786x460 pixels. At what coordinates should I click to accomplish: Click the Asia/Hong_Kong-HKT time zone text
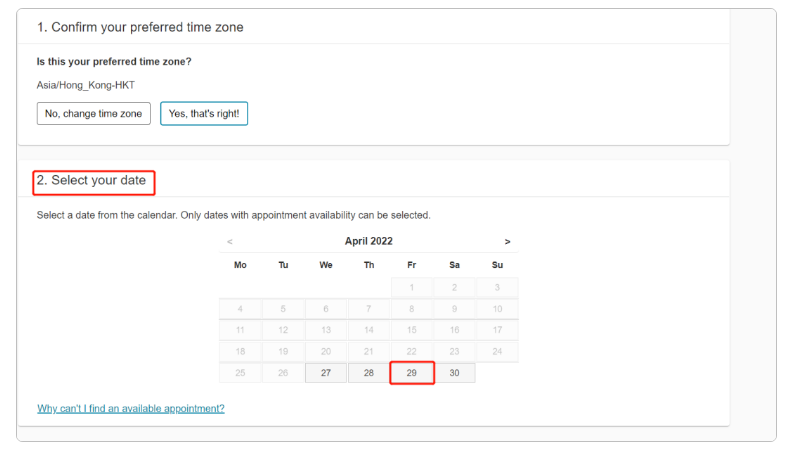pos(86,85)
